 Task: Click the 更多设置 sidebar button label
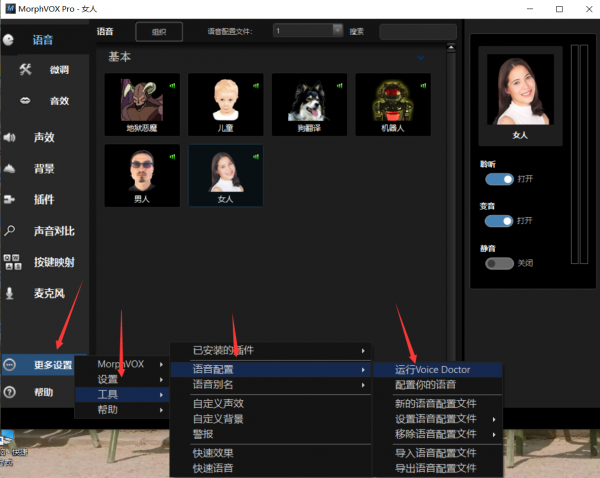pos(53,365)
